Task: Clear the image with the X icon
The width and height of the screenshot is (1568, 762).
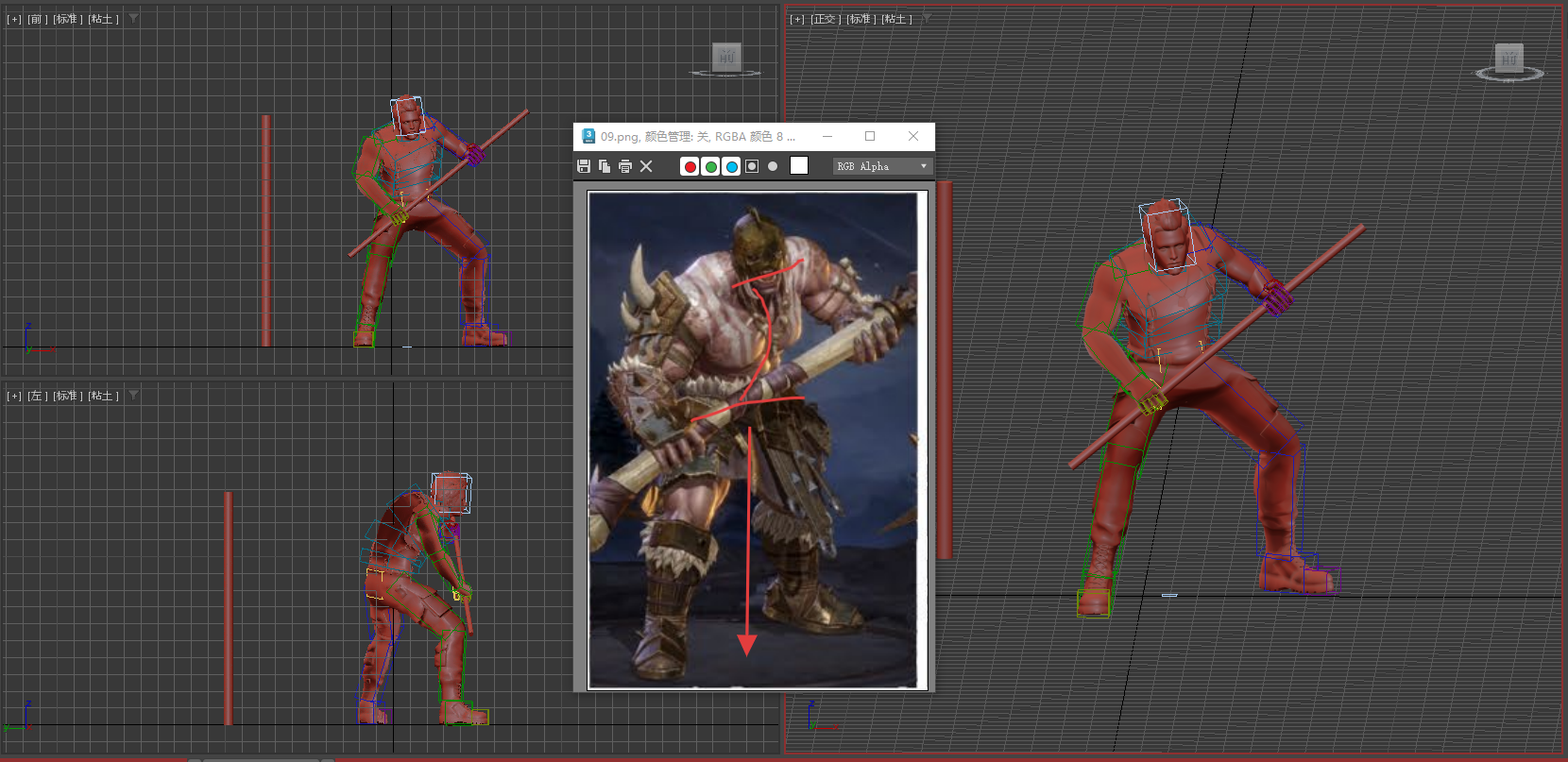Action: coord(646,166)
